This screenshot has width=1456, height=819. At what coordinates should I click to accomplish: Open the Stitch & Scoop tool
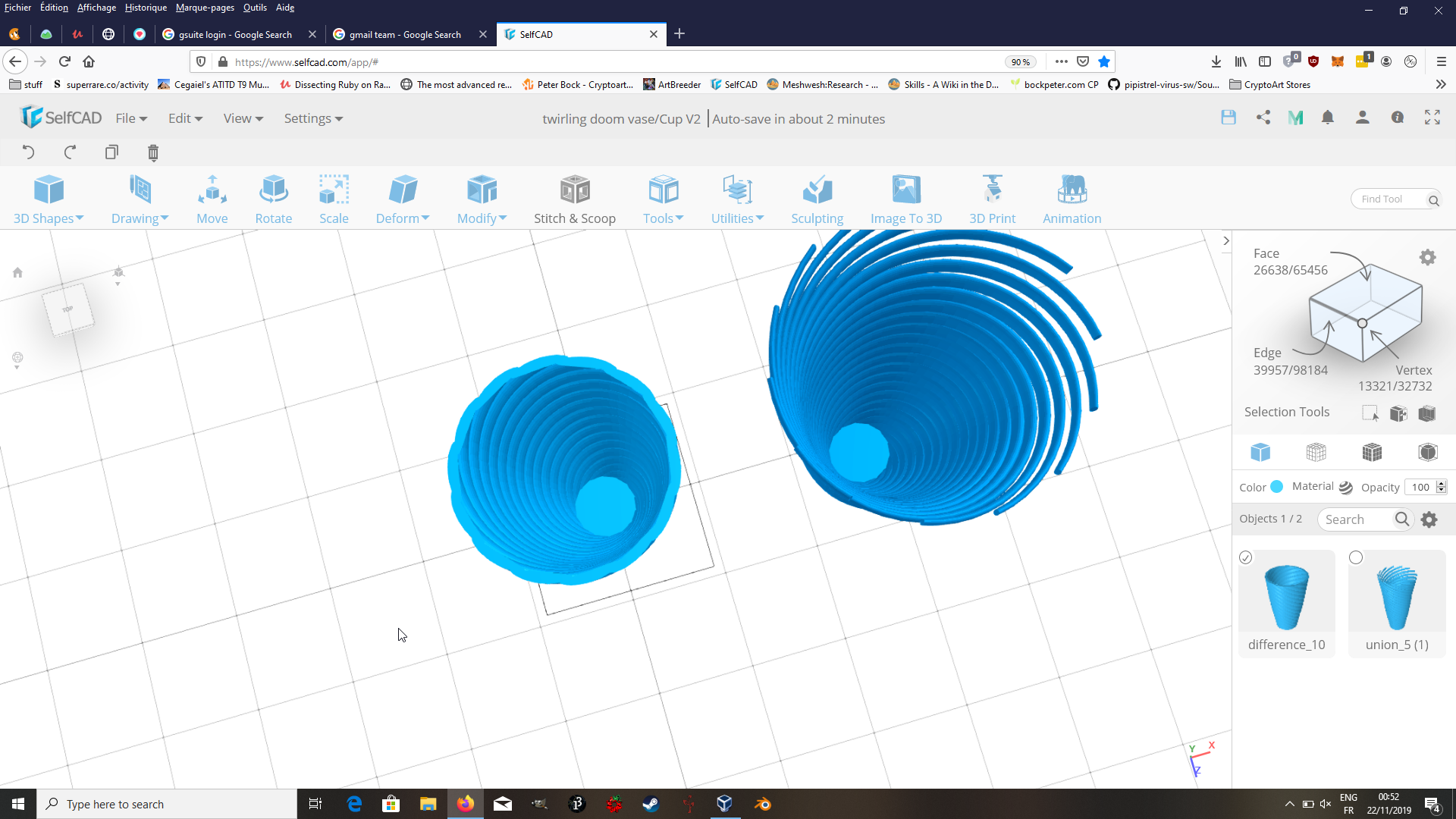click(575, 199)
